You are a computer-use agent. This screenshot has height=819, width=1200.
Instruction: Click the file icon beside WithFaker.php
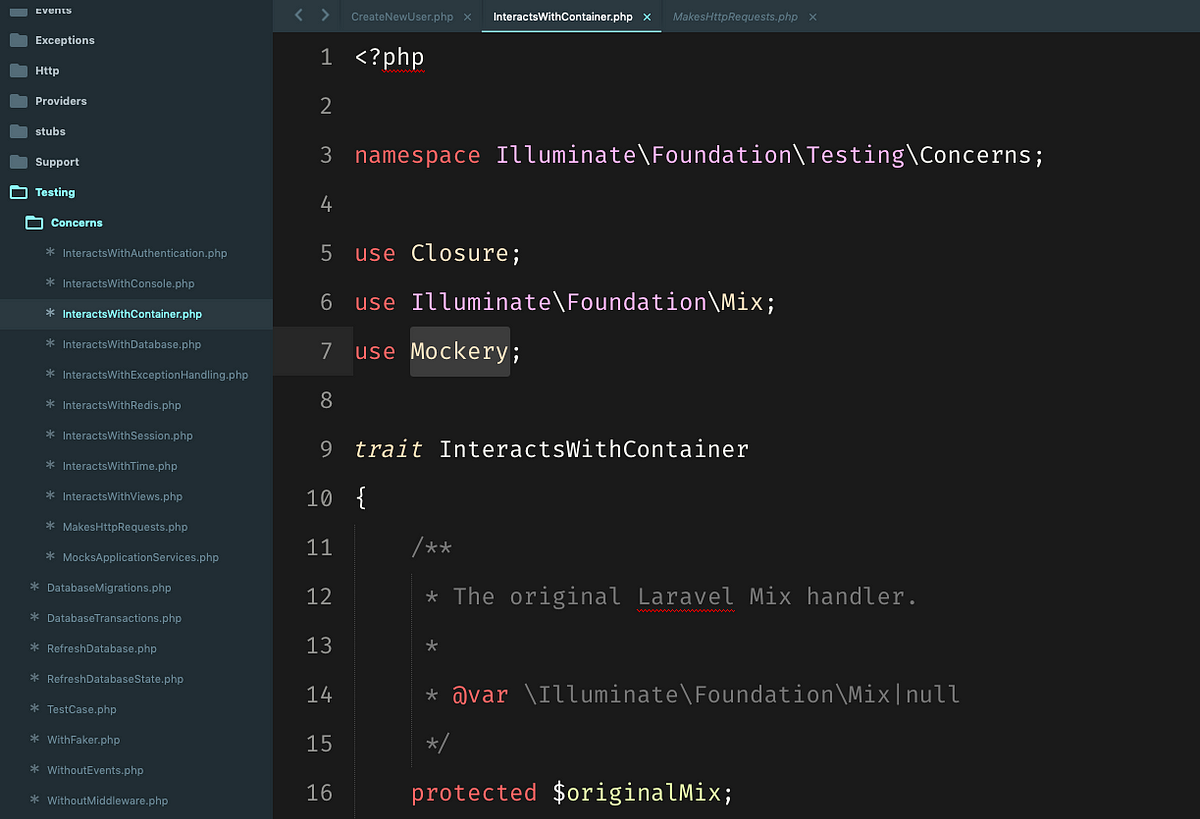pyautogui.click(x=35, y=739)
